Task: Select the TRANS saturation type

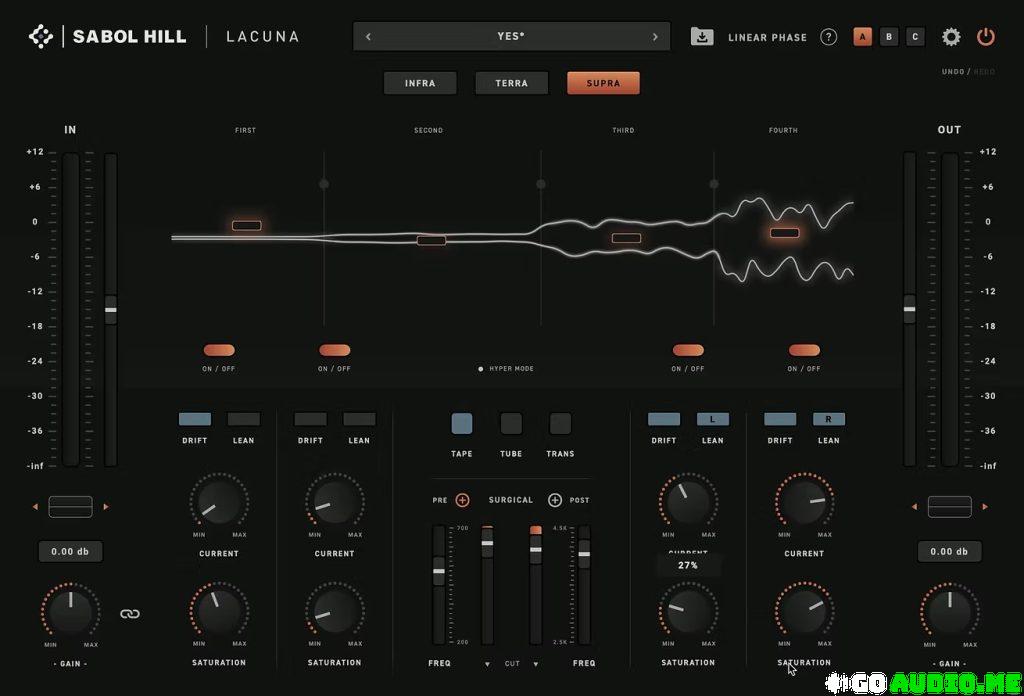Action: (560, 424)
